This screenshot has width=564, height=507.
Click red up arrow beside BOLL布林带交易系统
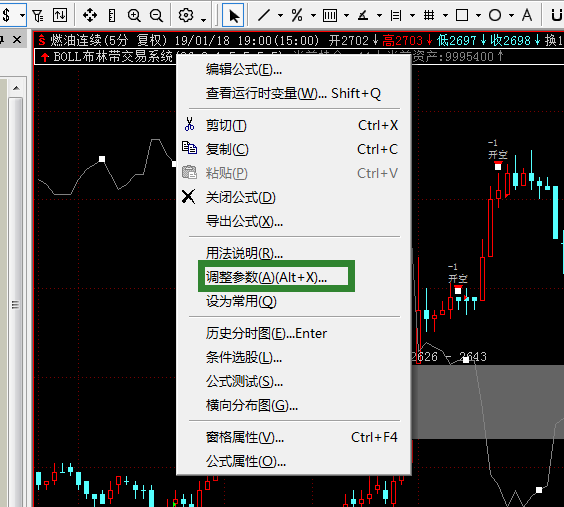point(45,57)
